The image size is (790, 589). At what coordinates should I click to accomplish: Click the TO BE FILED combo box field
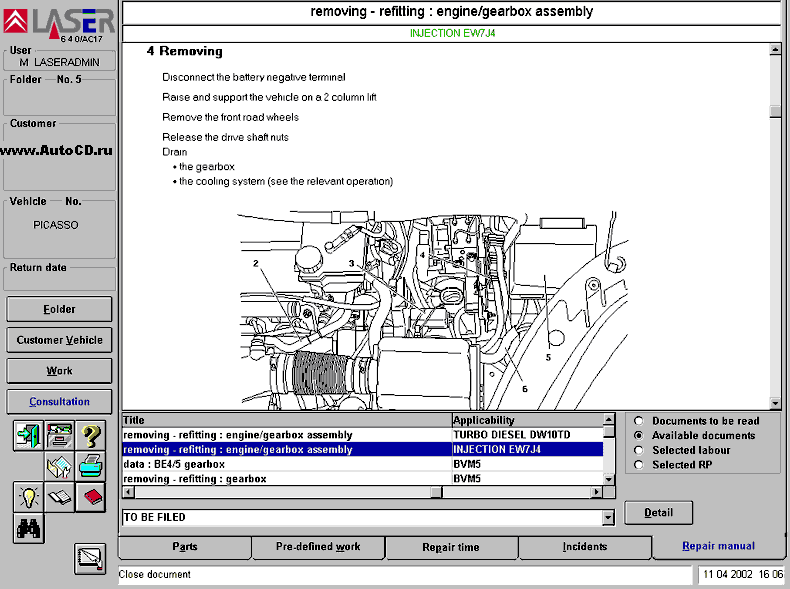click(x=362, y=517)
